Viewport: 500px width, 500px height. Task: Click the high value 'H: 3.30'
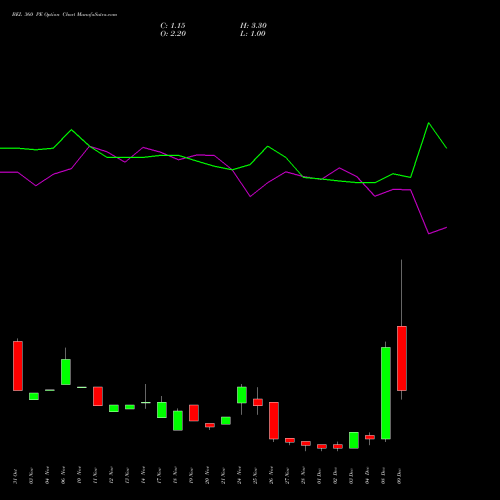pyautogui.click(x=253, y=26)
